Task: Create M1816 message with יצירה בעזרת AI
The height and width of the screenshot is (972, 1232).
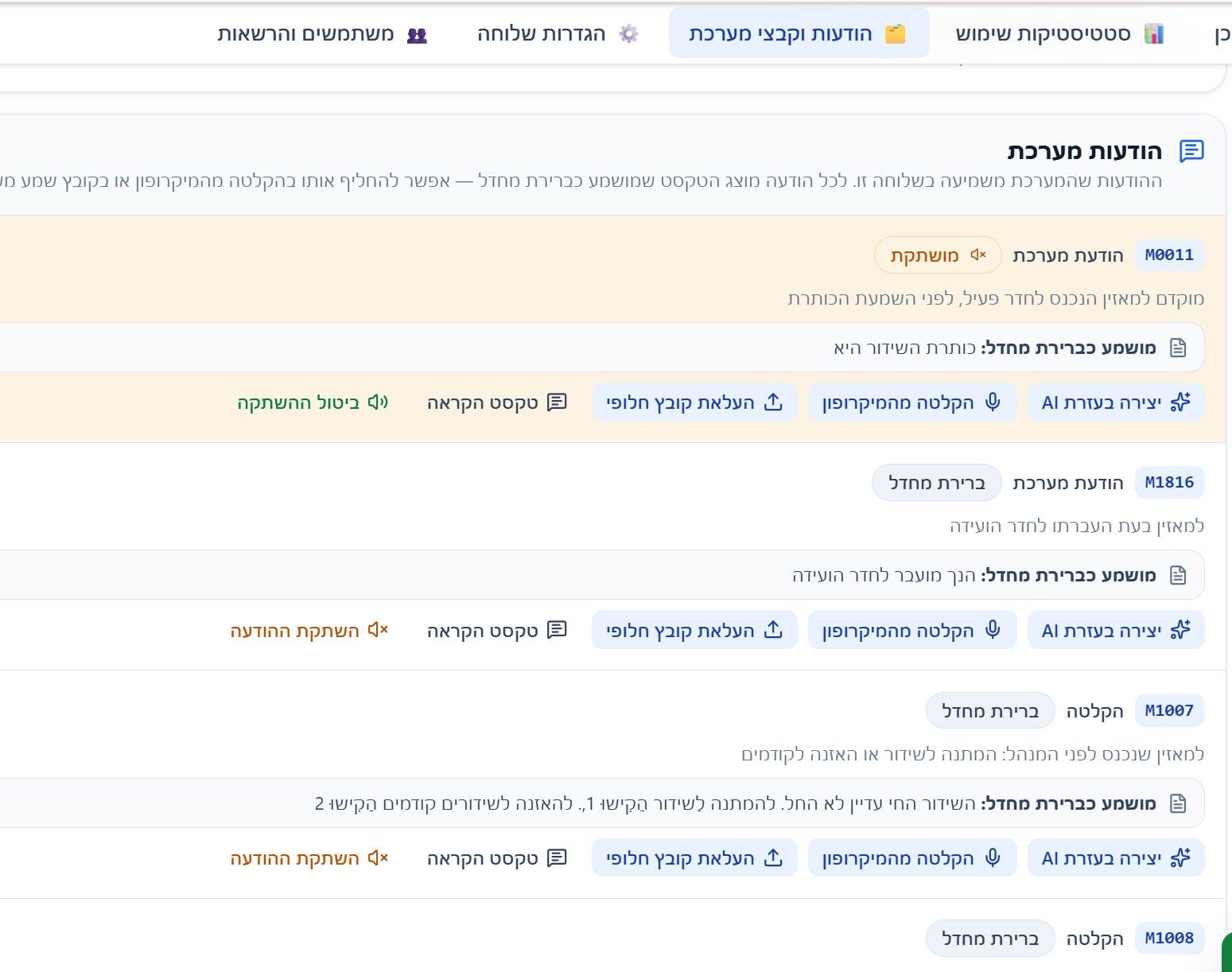Action: point(1116,631)
